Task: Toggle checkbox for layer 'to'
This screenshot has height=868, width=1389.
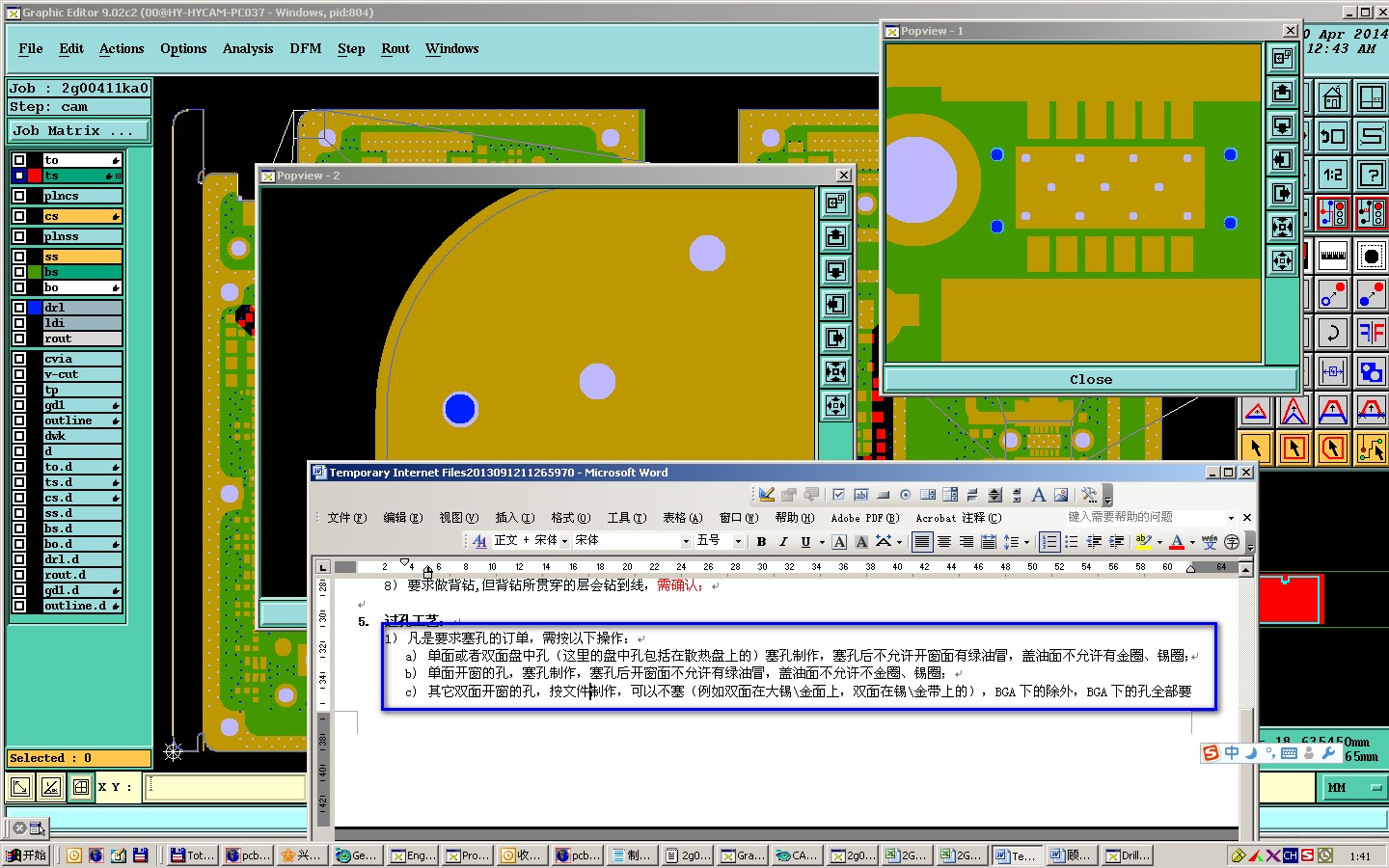Action: pyautogui.click(x=19, y=160)
